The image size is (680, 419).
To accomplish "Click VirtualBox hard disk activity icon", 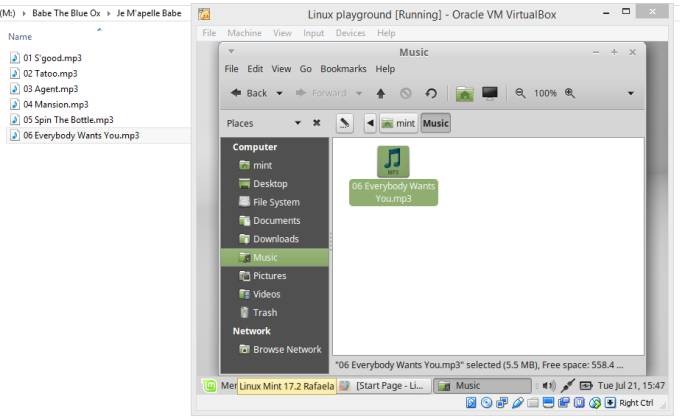I will pyautogui.click(x=471, y=403).
